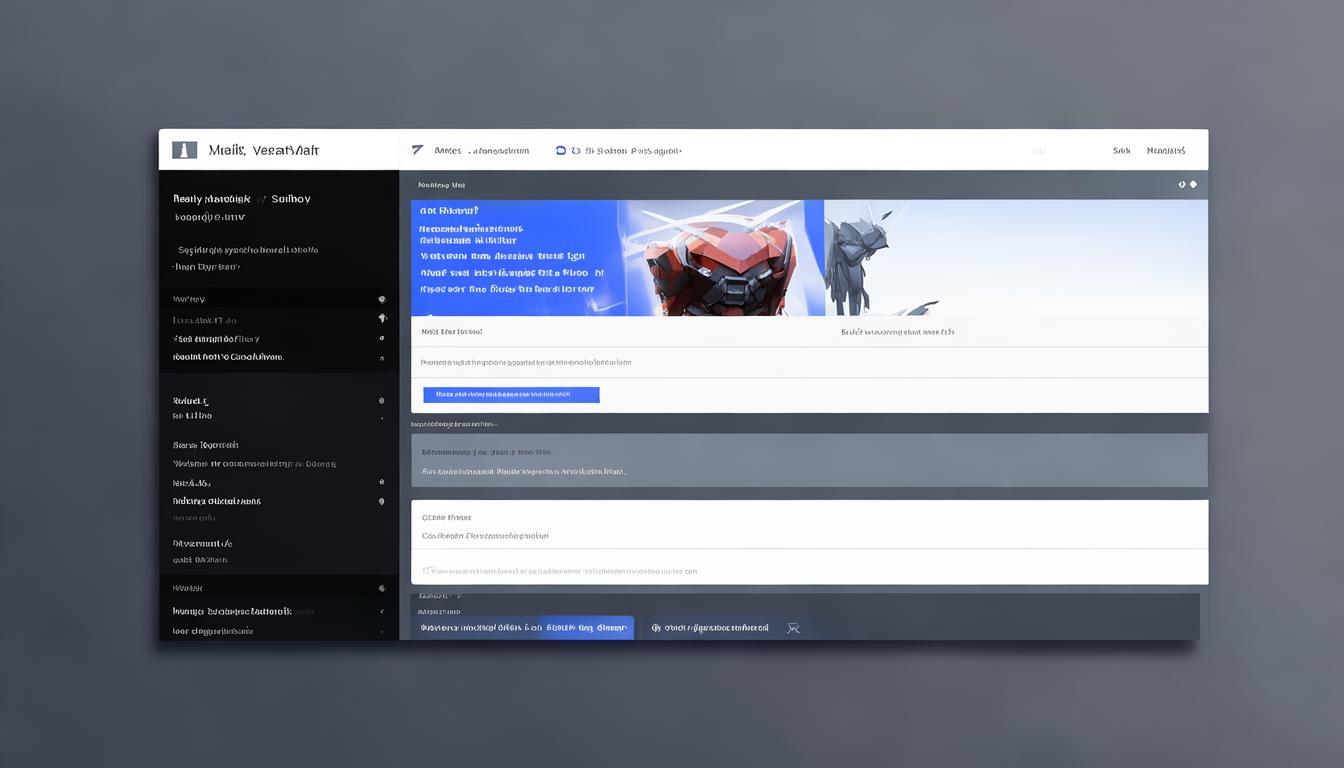Click the white diamond icon in panel header
1344x768 pixels.
[x=1193, y=184]
